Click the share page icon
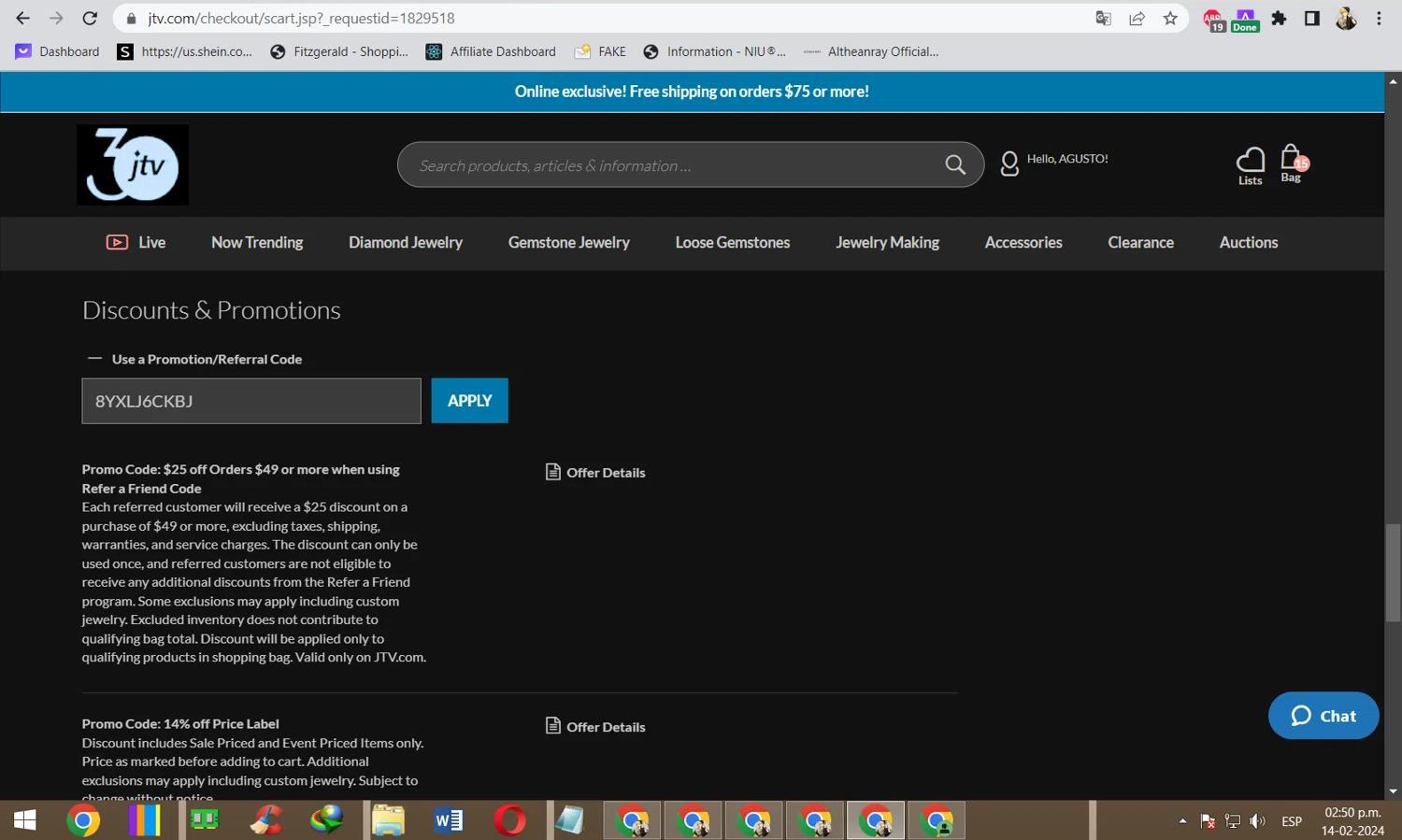The width and height of the screenshot is (1402, 840). (x=1137, y=18)
